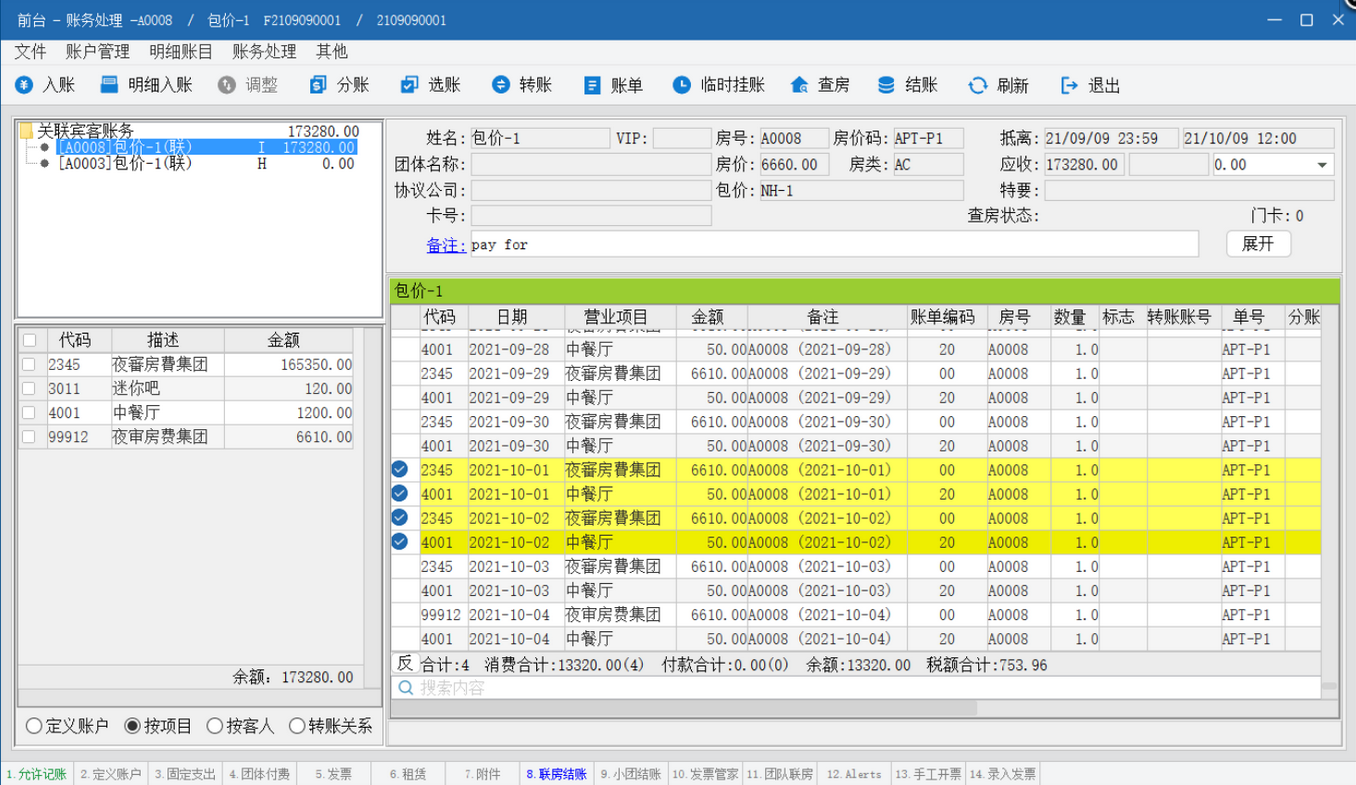Click the 选账 select account icon
Screen dimensions: 1356x785
point(409,85)
